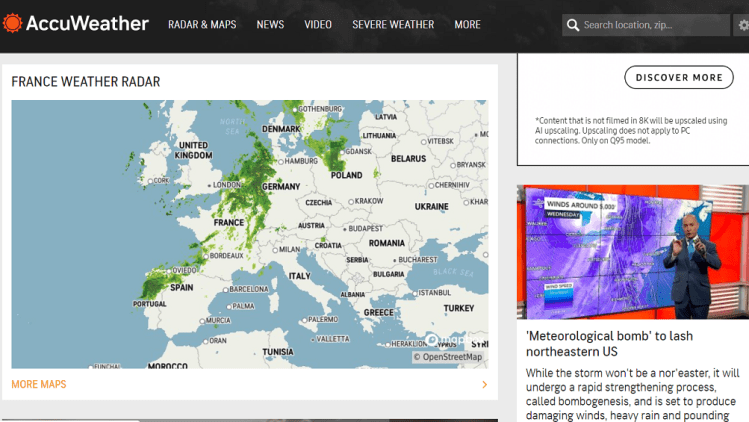Open the Video section
The image size is (749, 422).
point(318,24)
